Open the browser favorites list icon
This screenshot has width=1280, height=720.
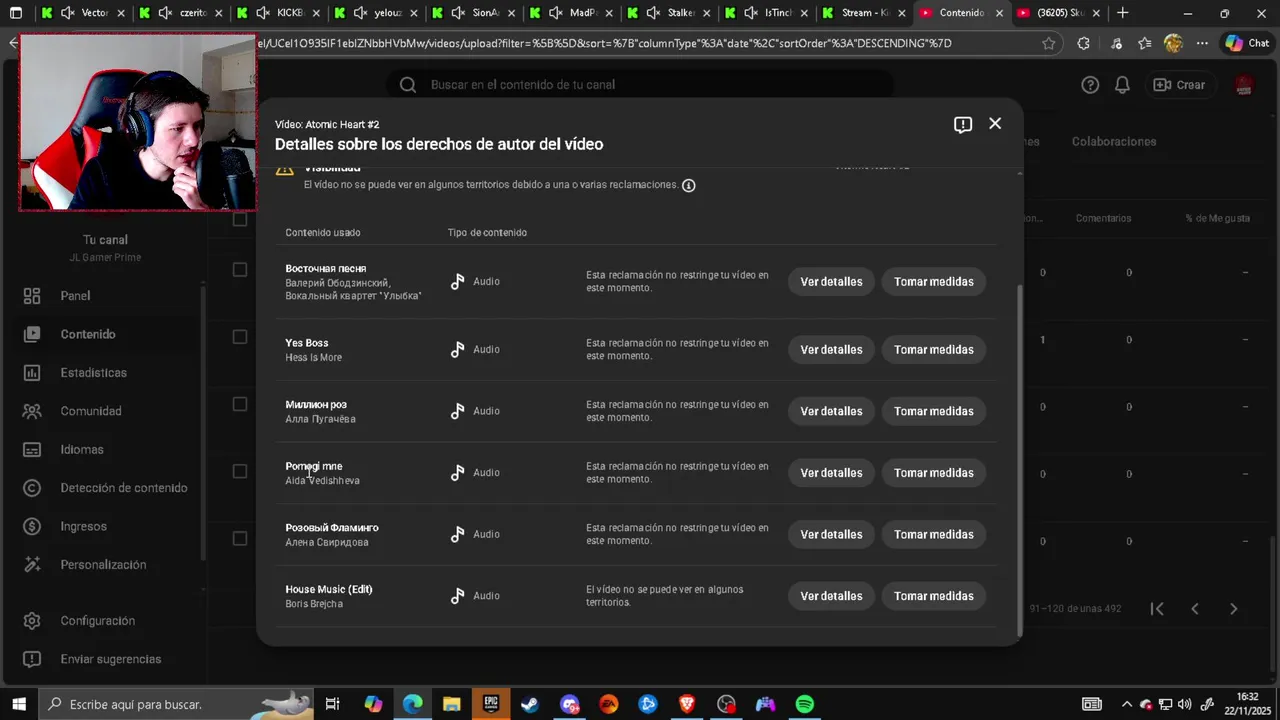[x=1145, y=43]
